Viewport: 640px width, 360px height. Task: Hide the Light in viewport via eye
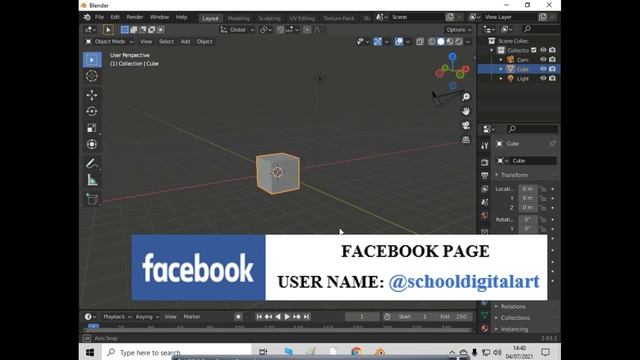tap(543, 78)
